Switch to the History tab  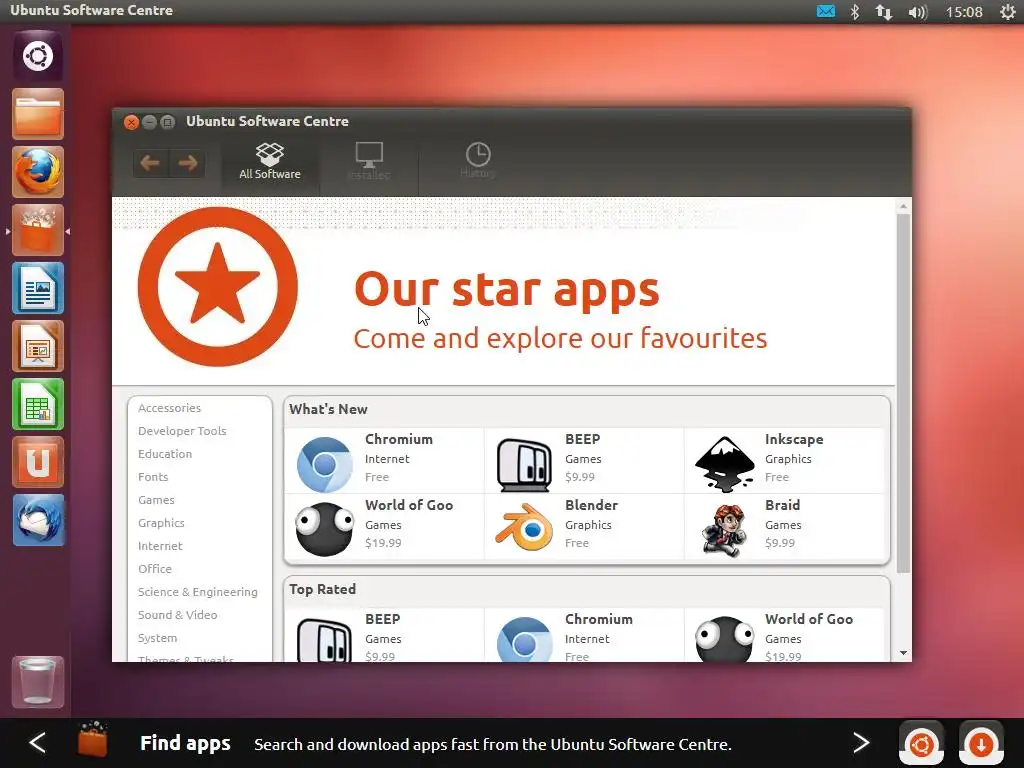[478, 161]
